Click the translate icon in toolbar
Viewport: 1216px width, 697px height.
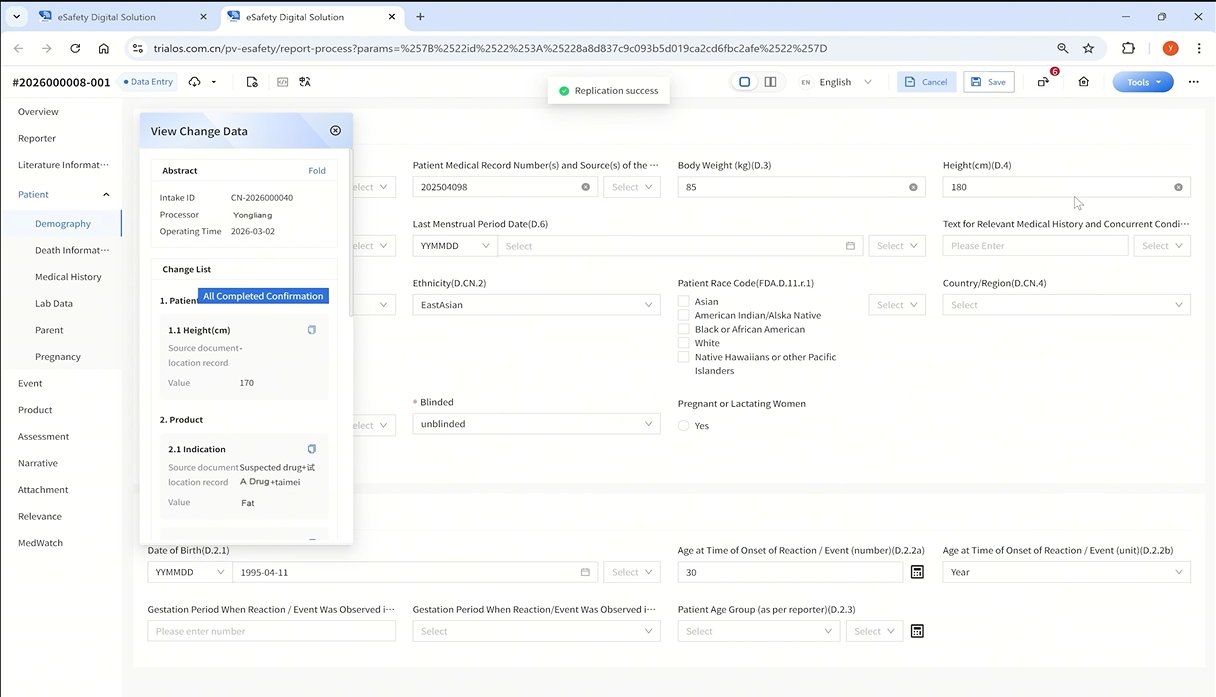(x=305, y=82)
